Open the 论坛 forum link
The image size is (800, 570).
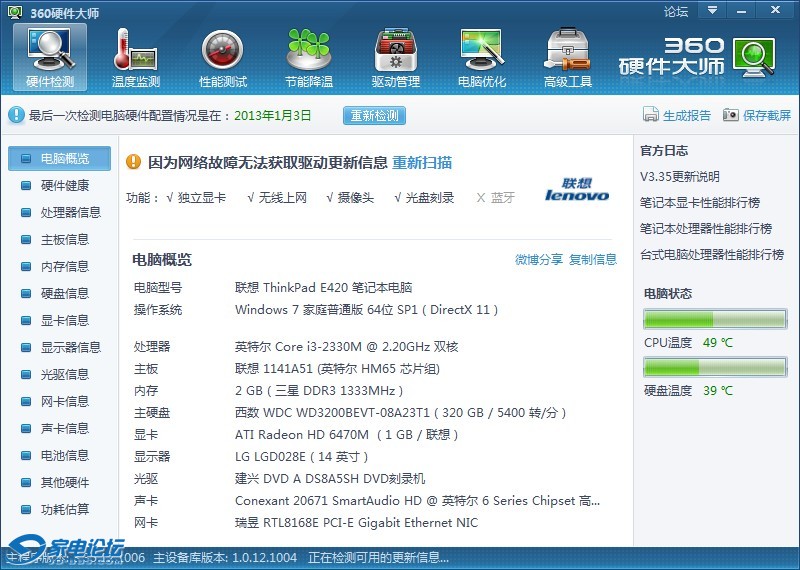(676, 11)
